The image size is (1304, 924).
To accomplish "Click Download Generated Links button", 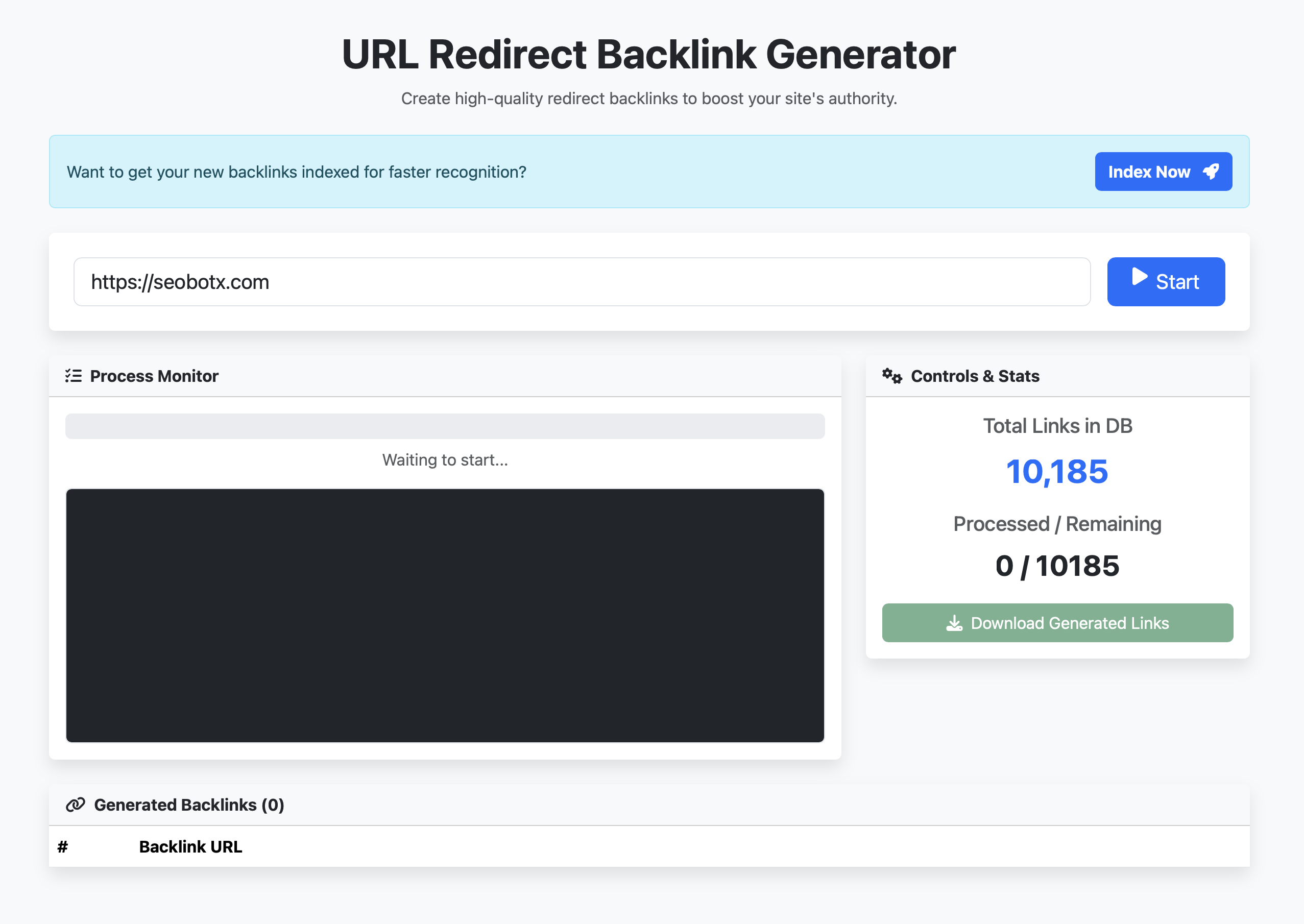I will 1057,623.
